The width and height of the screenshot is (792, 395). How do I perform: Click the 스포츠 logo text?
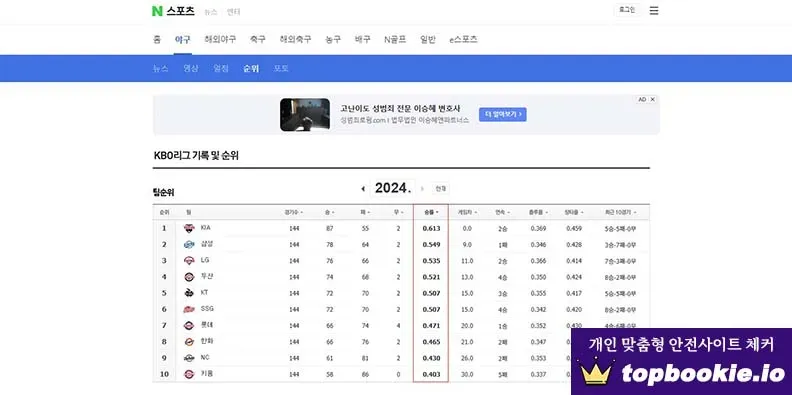click(180, 11)
